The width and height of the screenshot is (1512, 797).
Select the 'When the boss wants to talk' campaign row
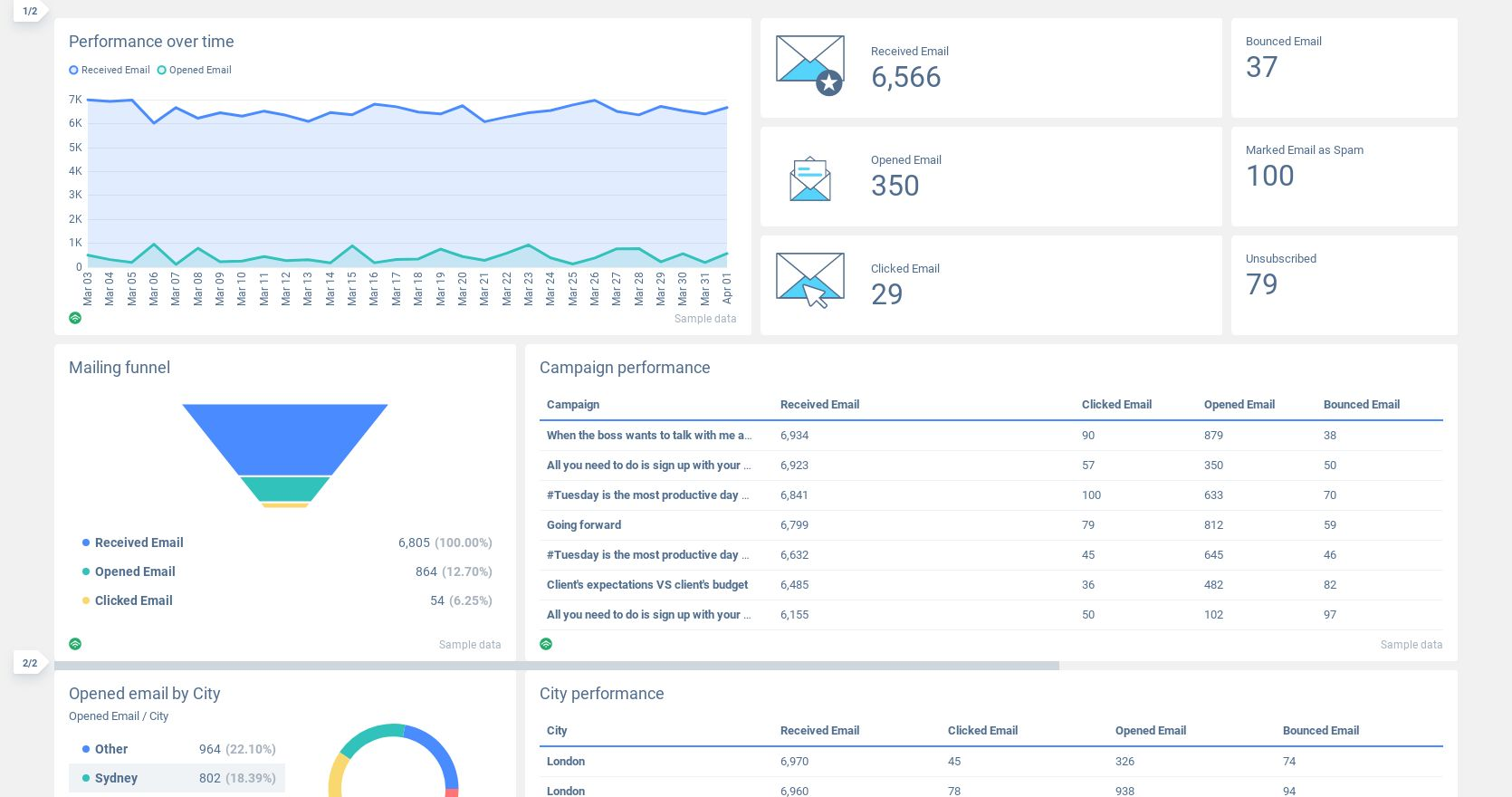point(991,436)
